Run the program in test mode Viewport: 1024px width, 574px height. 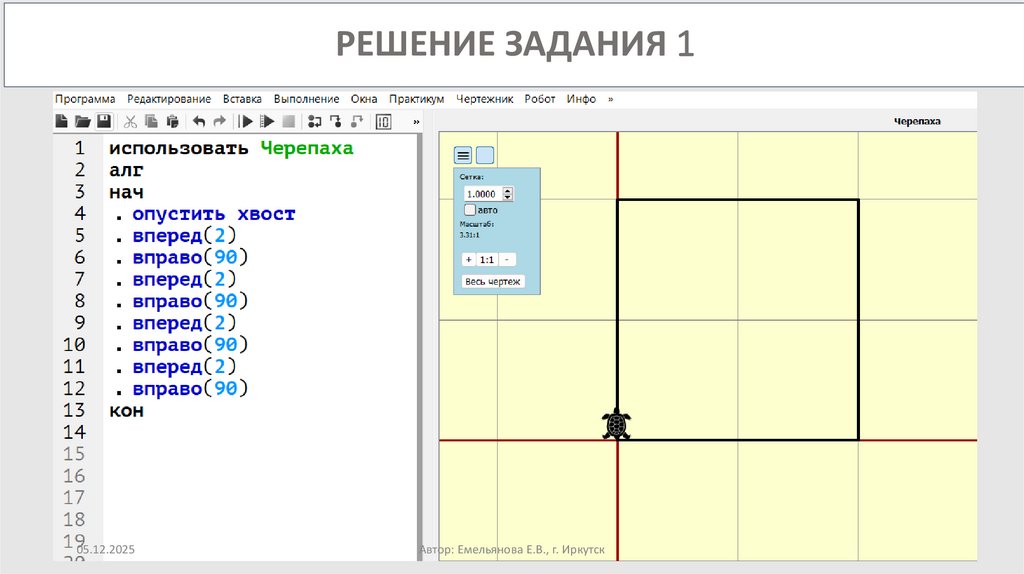click(x=267, y=121)
